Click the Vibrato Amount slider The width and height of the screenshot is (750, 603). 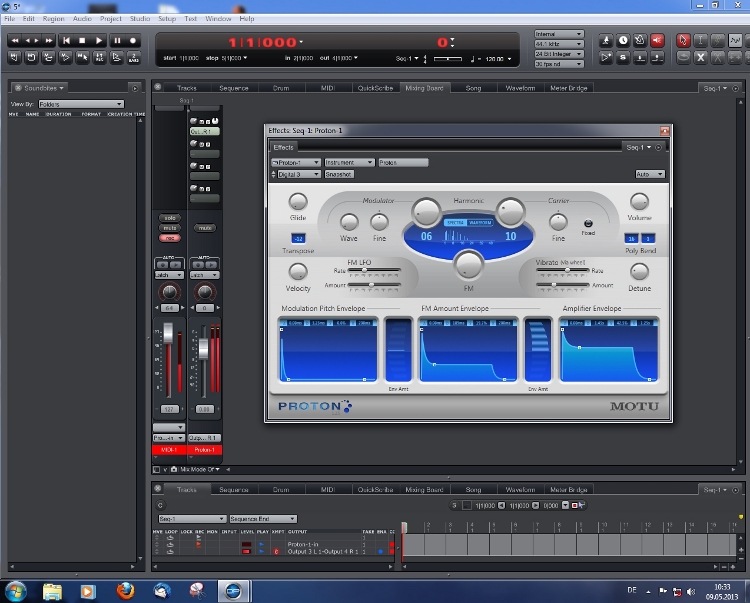(x=563, y=285)
